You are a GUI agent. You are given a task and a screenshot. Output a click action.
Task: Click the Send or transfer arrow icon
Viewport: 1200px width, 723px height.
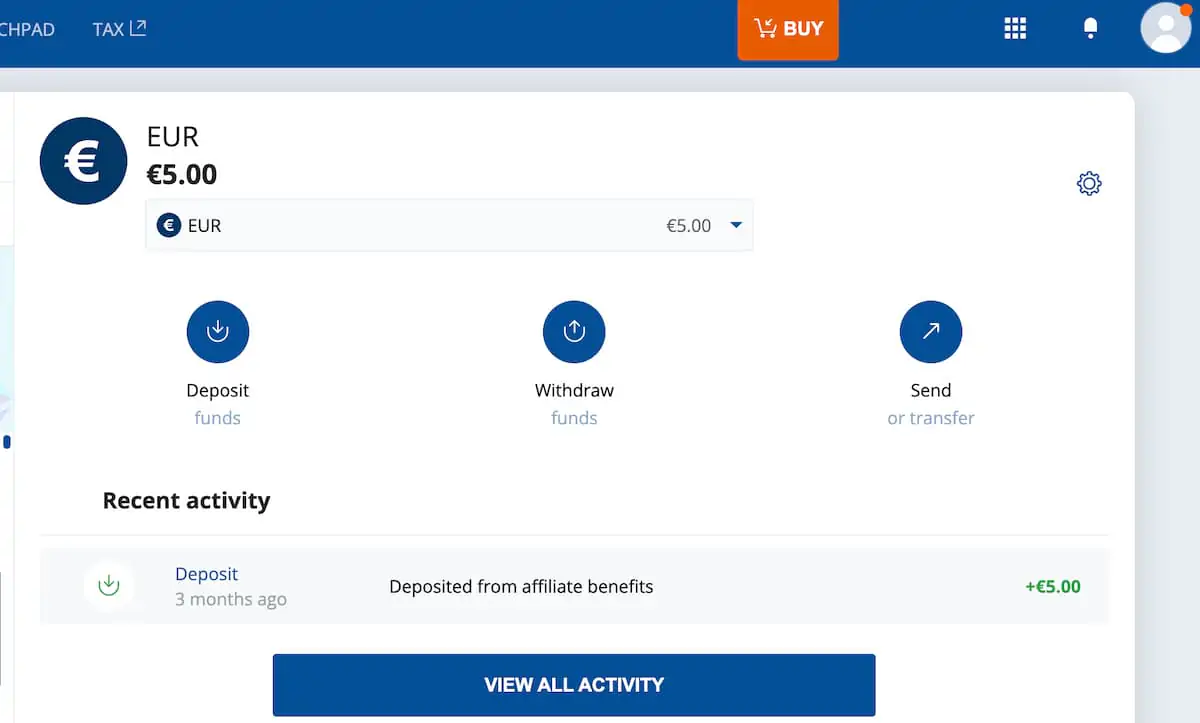pos(930,332)
